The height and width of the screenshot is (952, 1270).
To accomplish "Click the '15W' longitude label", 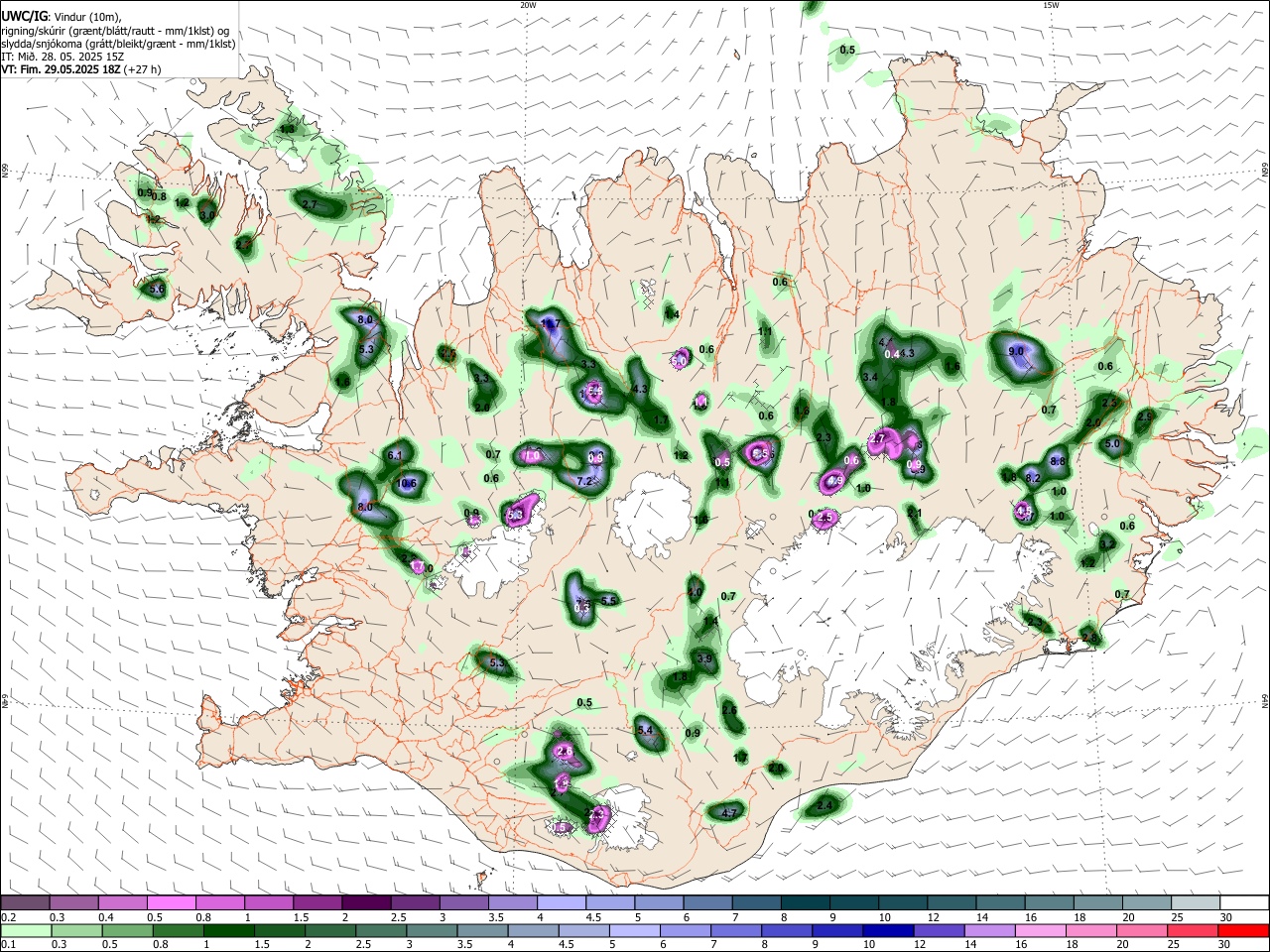I will [x=1051, y=5].
